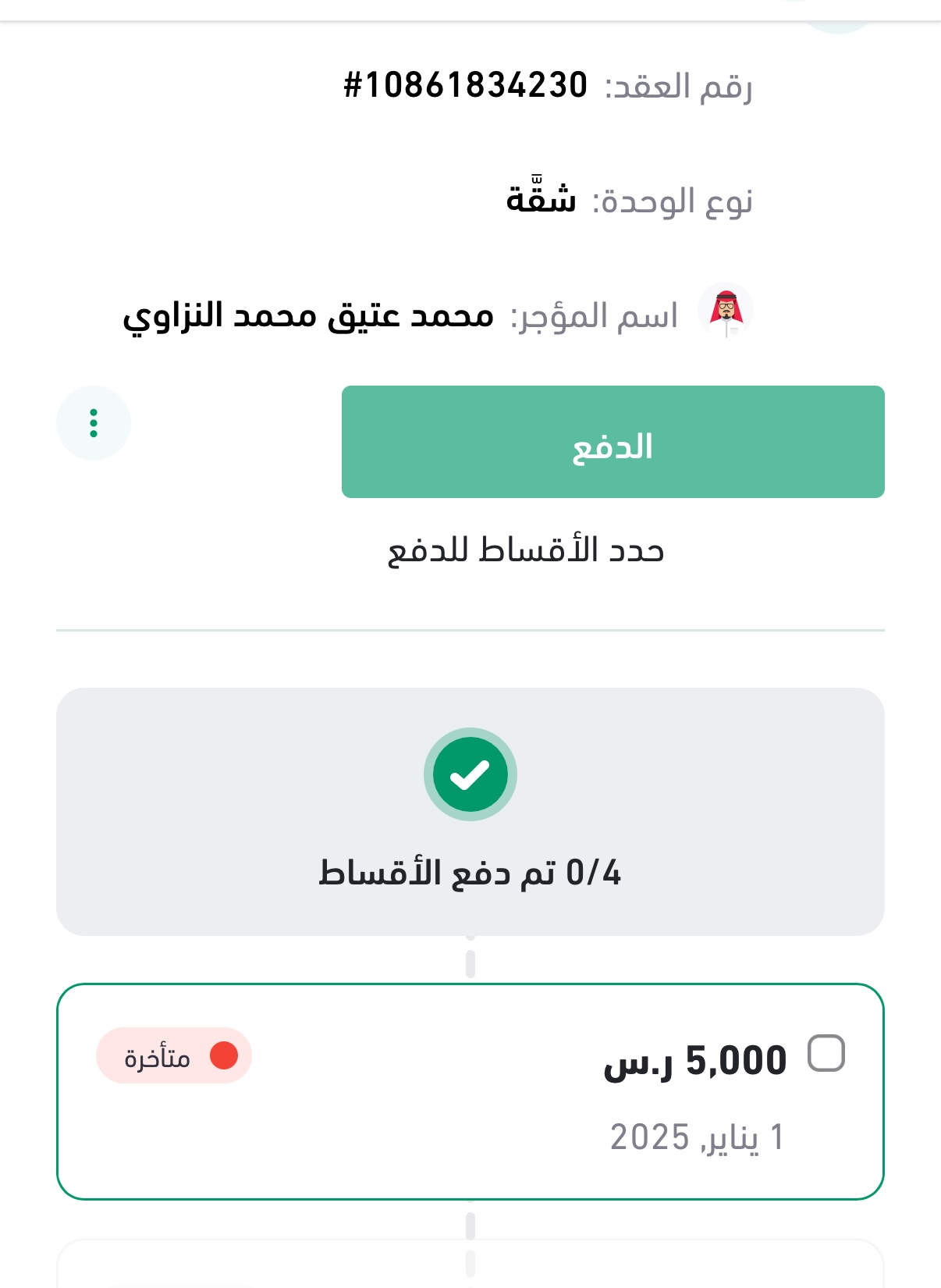The image size is (941, 1288).
Task: Click the رقم العقد label
Action: point(678,86)
